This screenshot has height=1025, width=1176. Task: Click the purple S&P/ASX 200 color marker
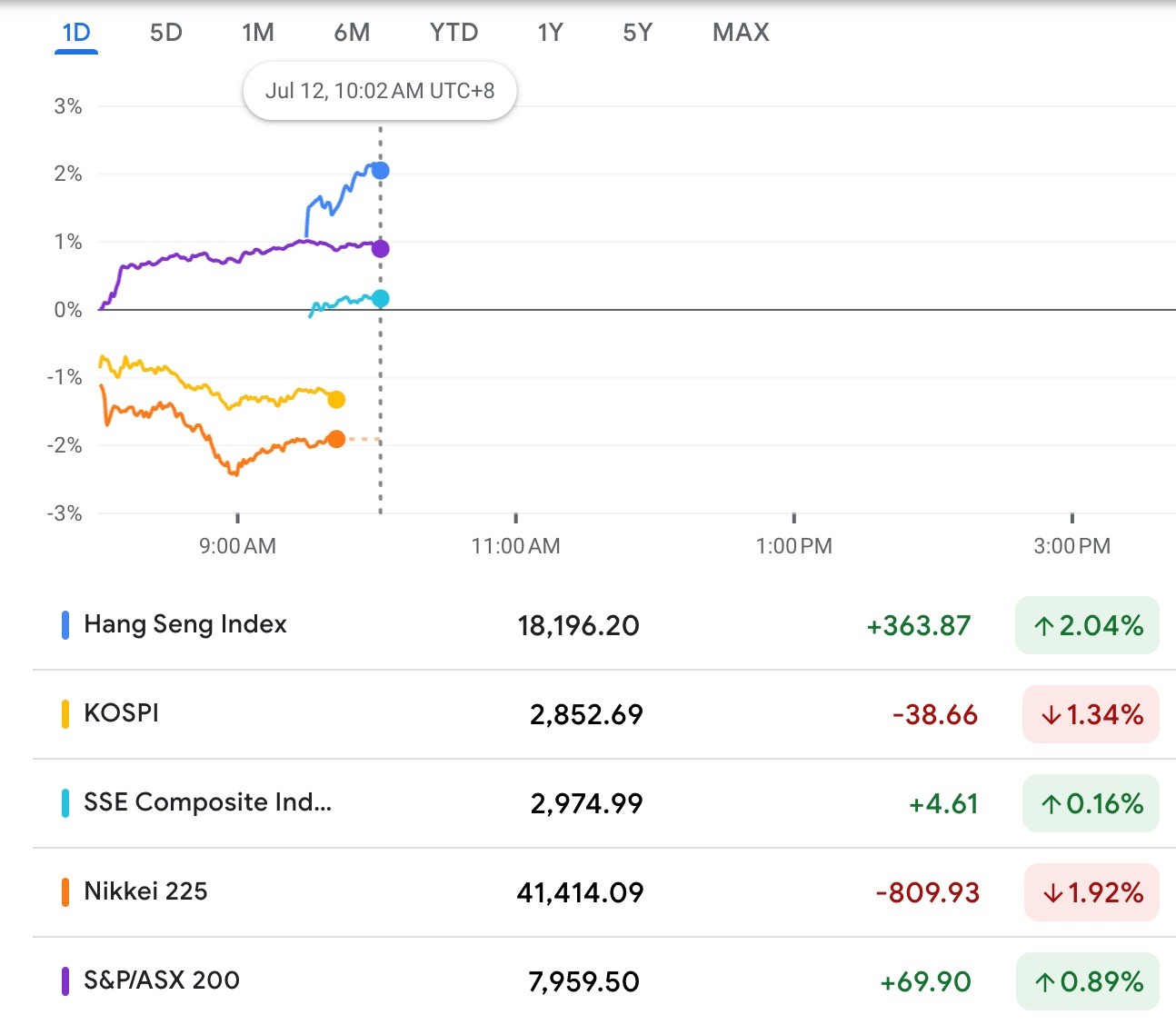[65, 981]
